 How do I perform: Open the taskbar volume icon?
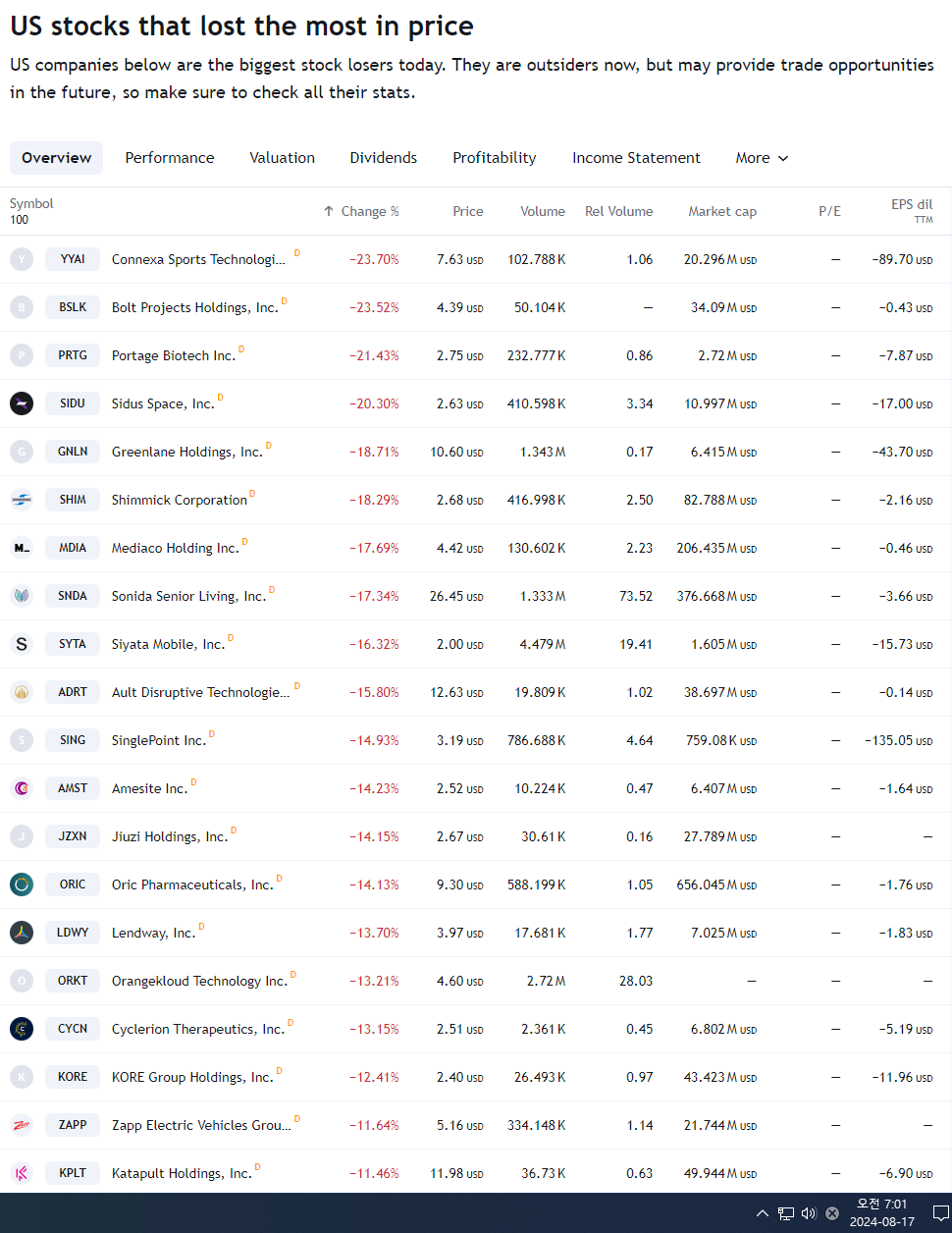coord(809,1213)
